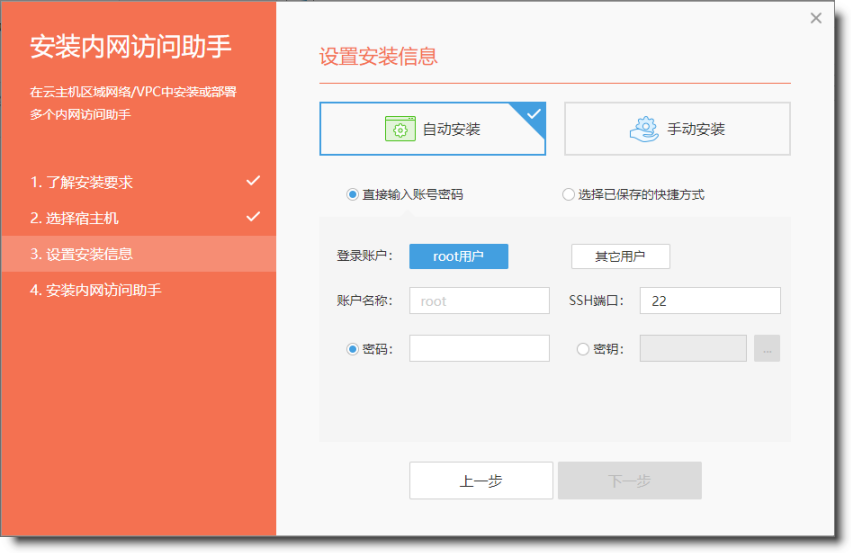This screenshot has height=553, width=851.
Task: Click the 上一步 button
Action: click(481, 481)
